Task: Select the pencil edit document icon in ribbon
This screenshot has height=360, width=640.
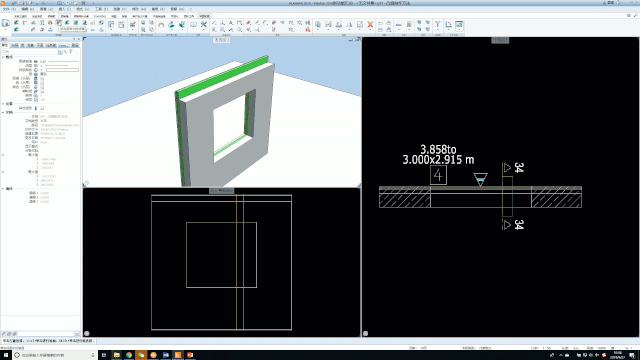Action: tap(360, 25)
